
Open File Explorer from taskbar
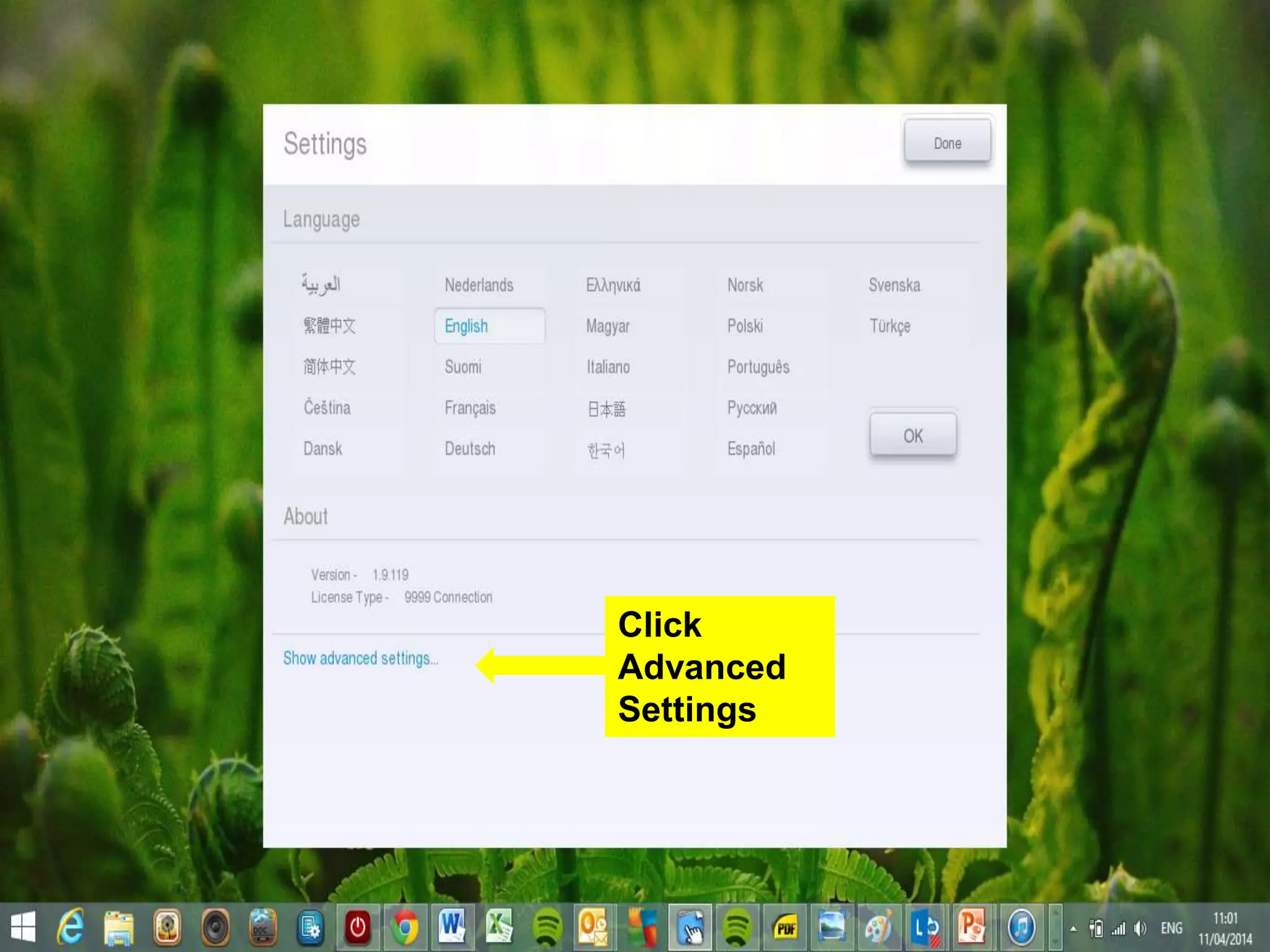coord(119,928)
